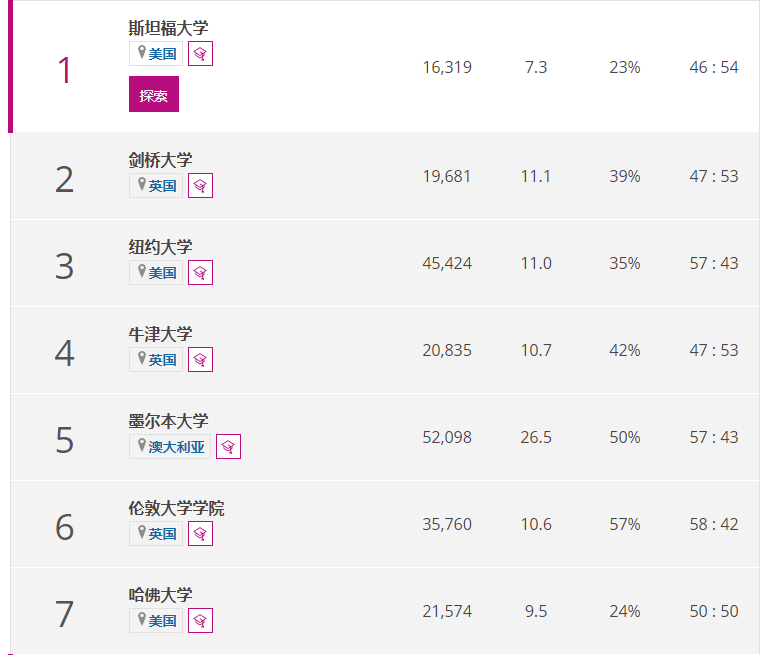Click graduation cap icon for 伦敦大学学院

tap(200, 534)
